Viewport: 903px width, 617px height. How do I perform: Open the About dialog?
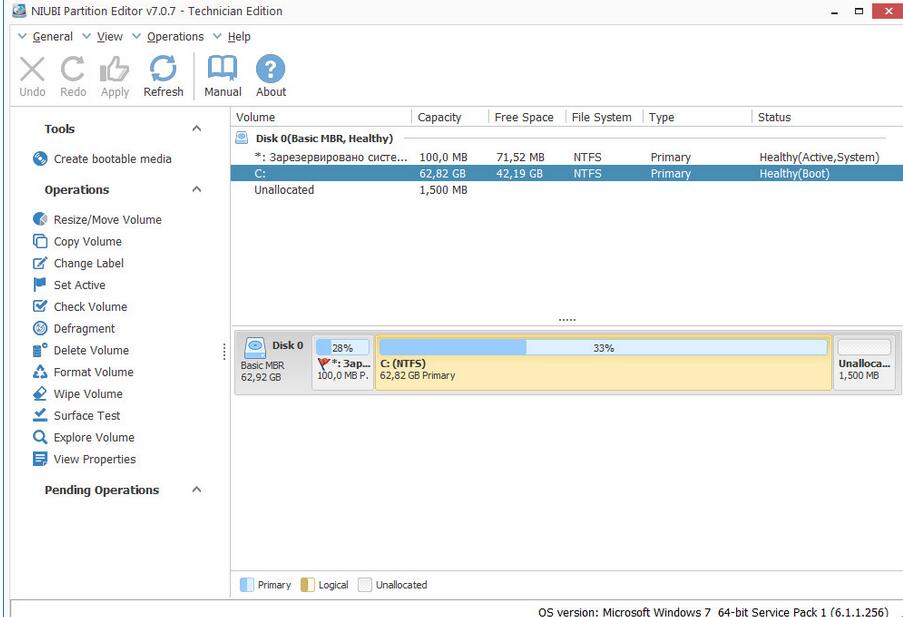click(270, 75)
